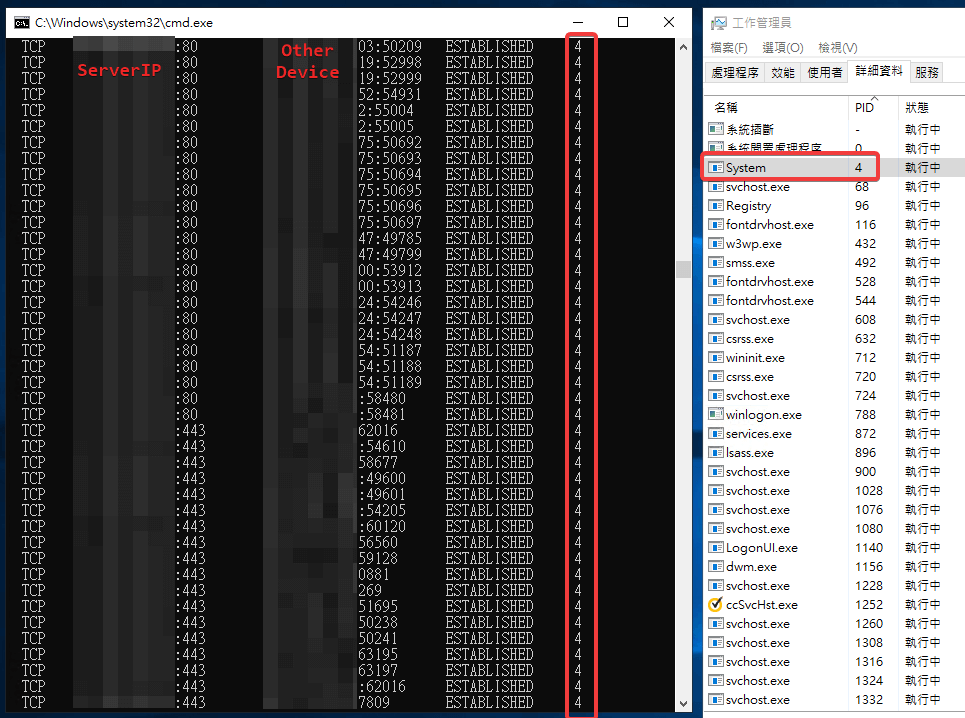
Task: Click the Task Manager title bar icon
Action: pyautogui.click(x=719, y=22)
